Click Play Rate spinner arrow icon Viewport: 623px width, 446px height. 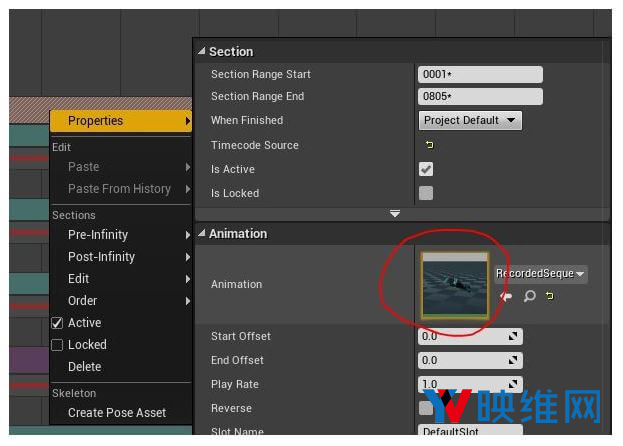(513, 384)
